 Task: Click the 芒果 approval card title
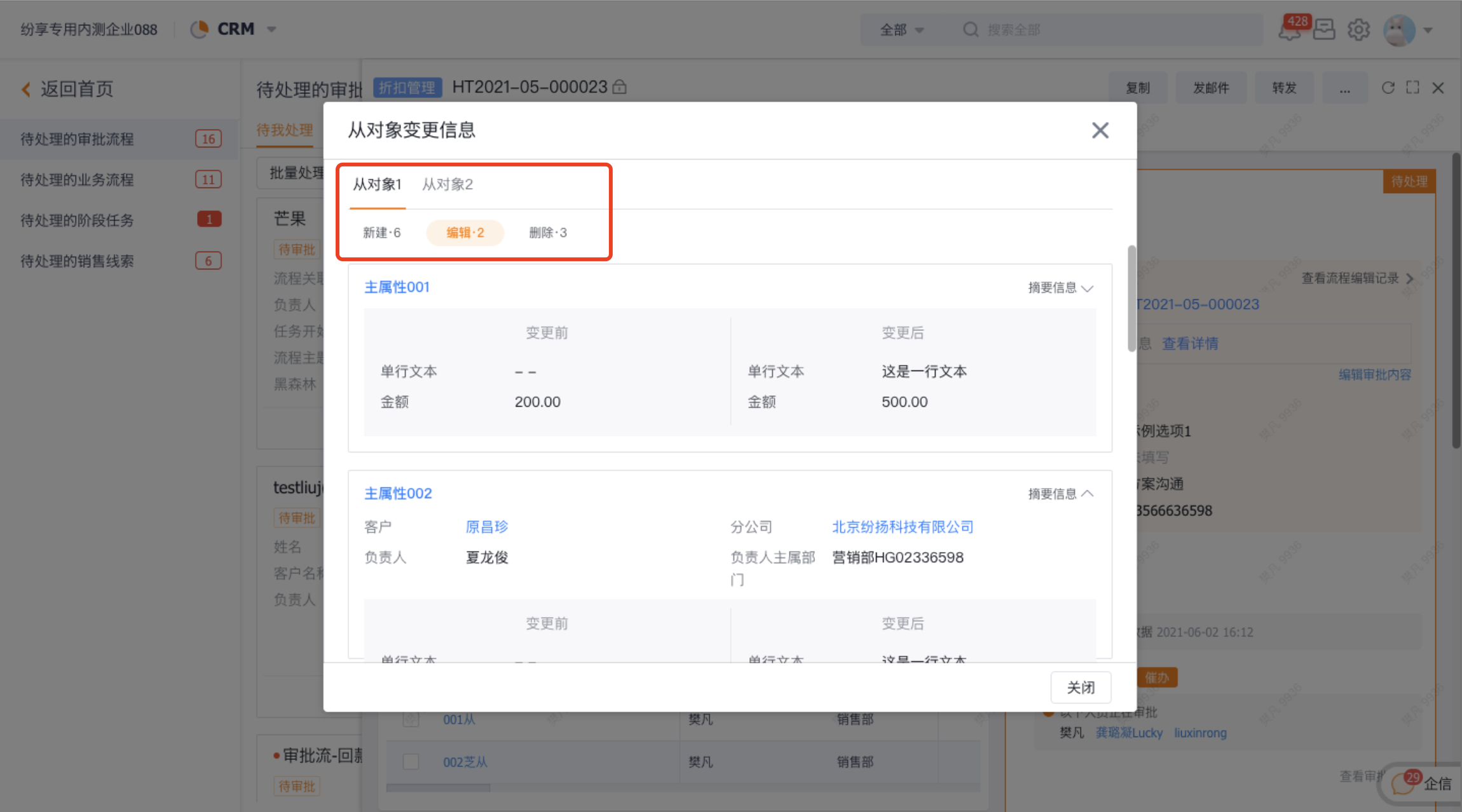click(290, 219)
